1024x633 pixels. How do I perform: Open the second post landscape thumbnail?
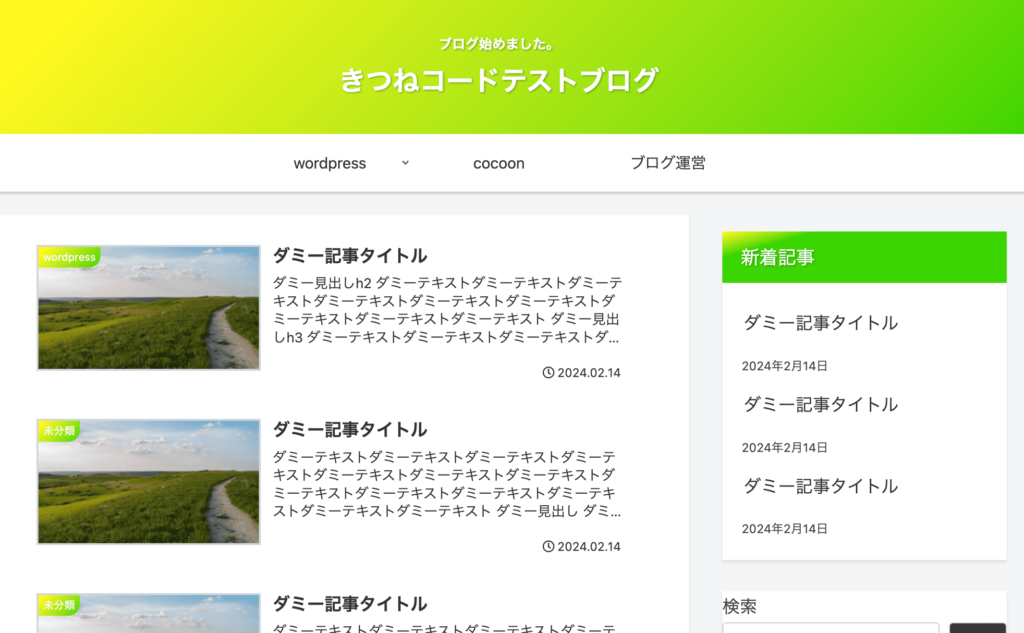(x=149, y=481)
